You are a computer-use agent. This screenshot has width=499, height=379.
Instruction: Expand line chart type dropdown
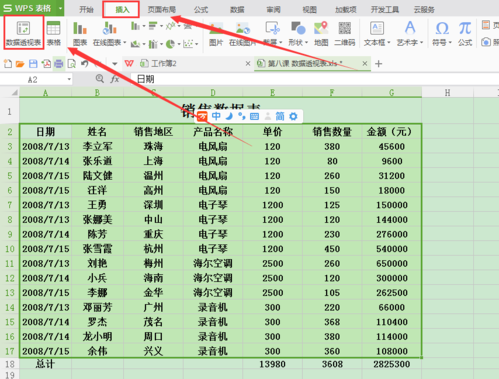[179, 26]
